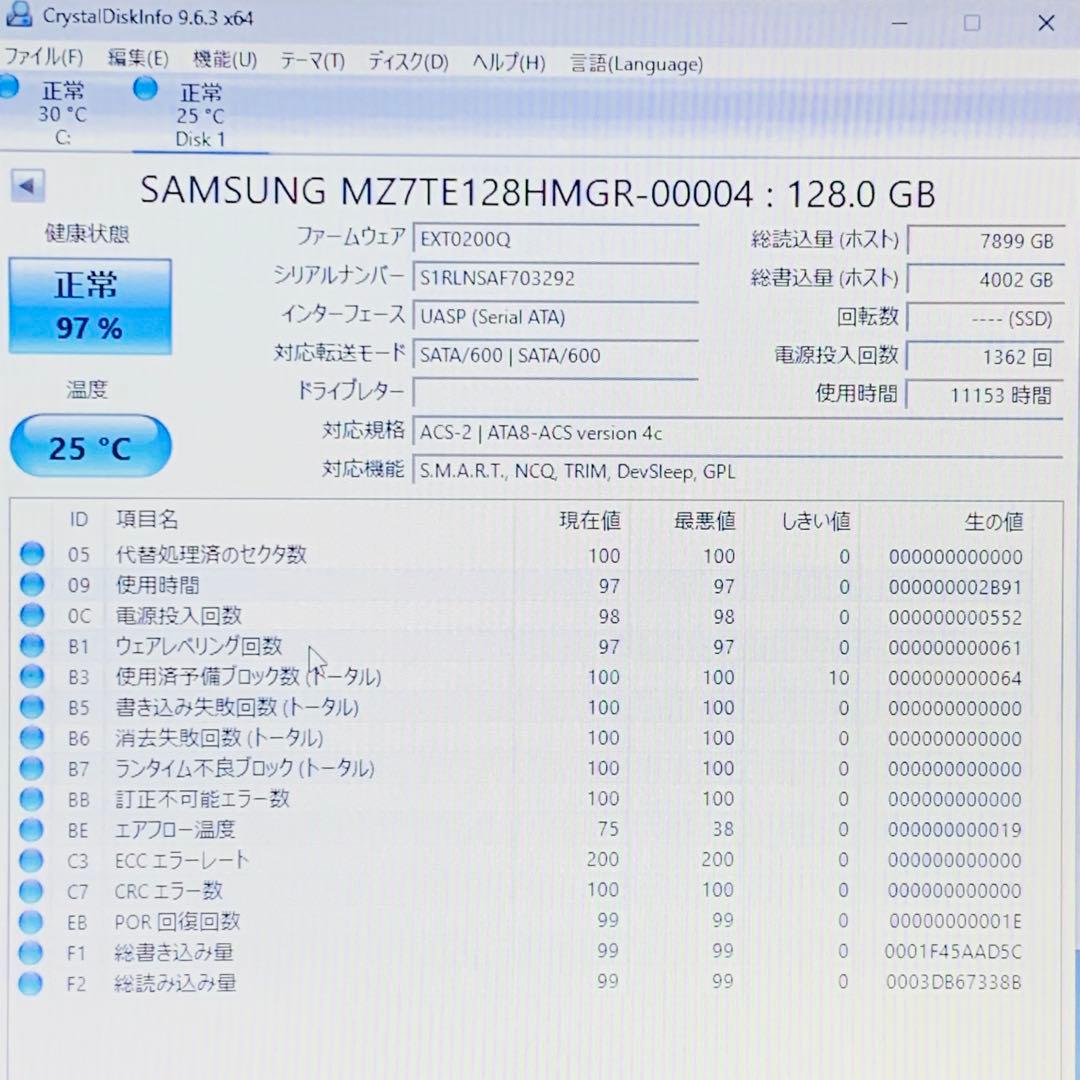
Task: Click the indicator icon for エアフロー温度 BE
Action: pyautogui.click(x=31, y=829)
